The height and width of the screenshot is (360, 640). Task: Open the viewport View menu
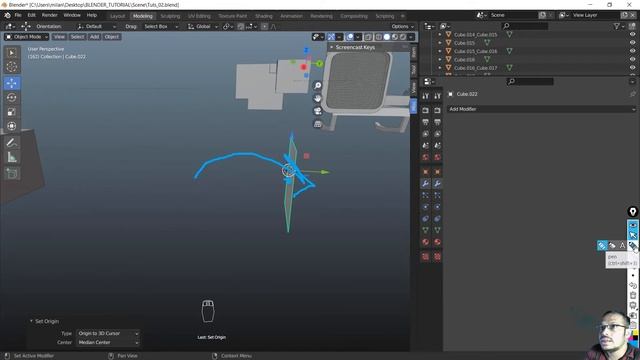(59, 37)
